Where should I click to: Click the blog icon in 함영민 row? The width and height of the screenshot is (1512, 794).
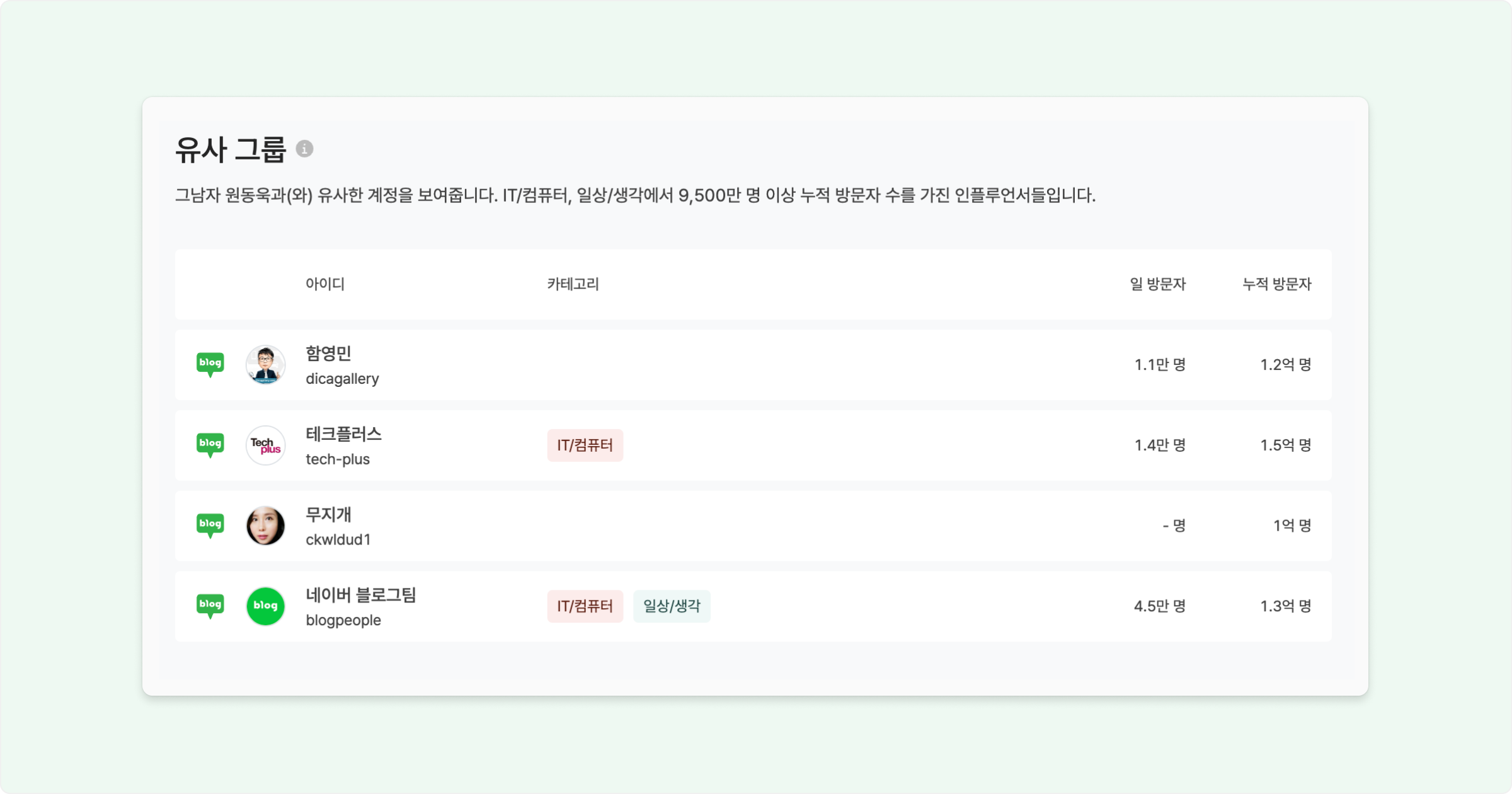point(210,364)
